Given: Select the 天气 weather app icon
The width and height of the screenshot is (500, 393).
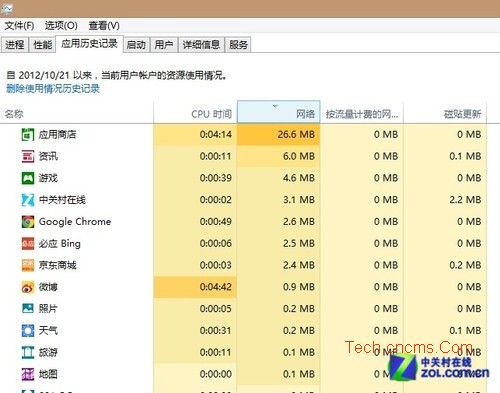Looking at the screenshot, I should coord(28,331).
